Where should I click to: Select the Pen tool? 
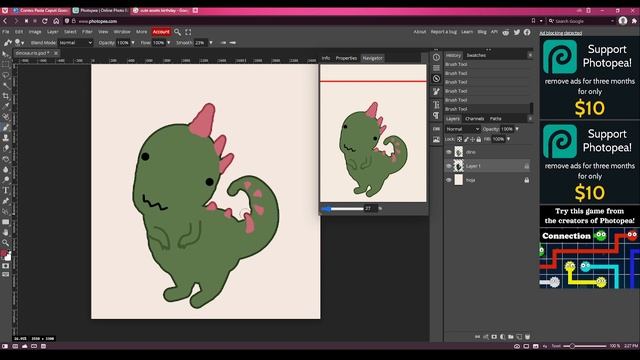tap(5, 201)
